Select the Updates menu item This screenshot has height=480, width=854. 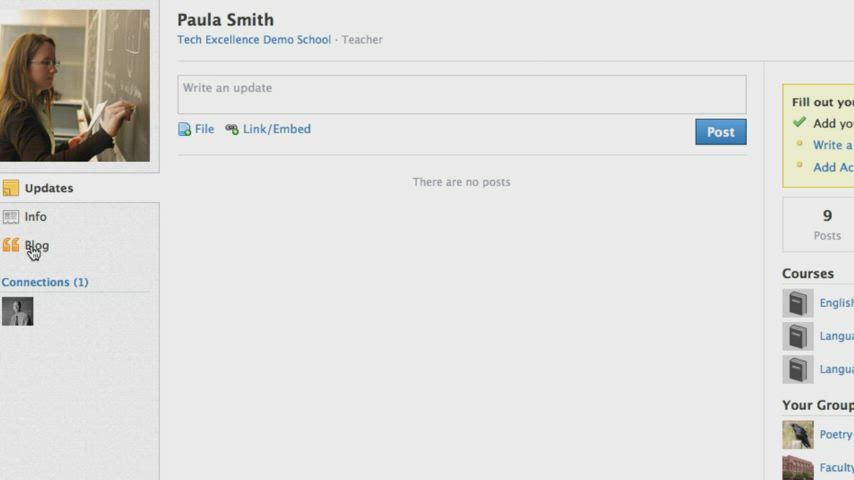[x=49, y=188]
